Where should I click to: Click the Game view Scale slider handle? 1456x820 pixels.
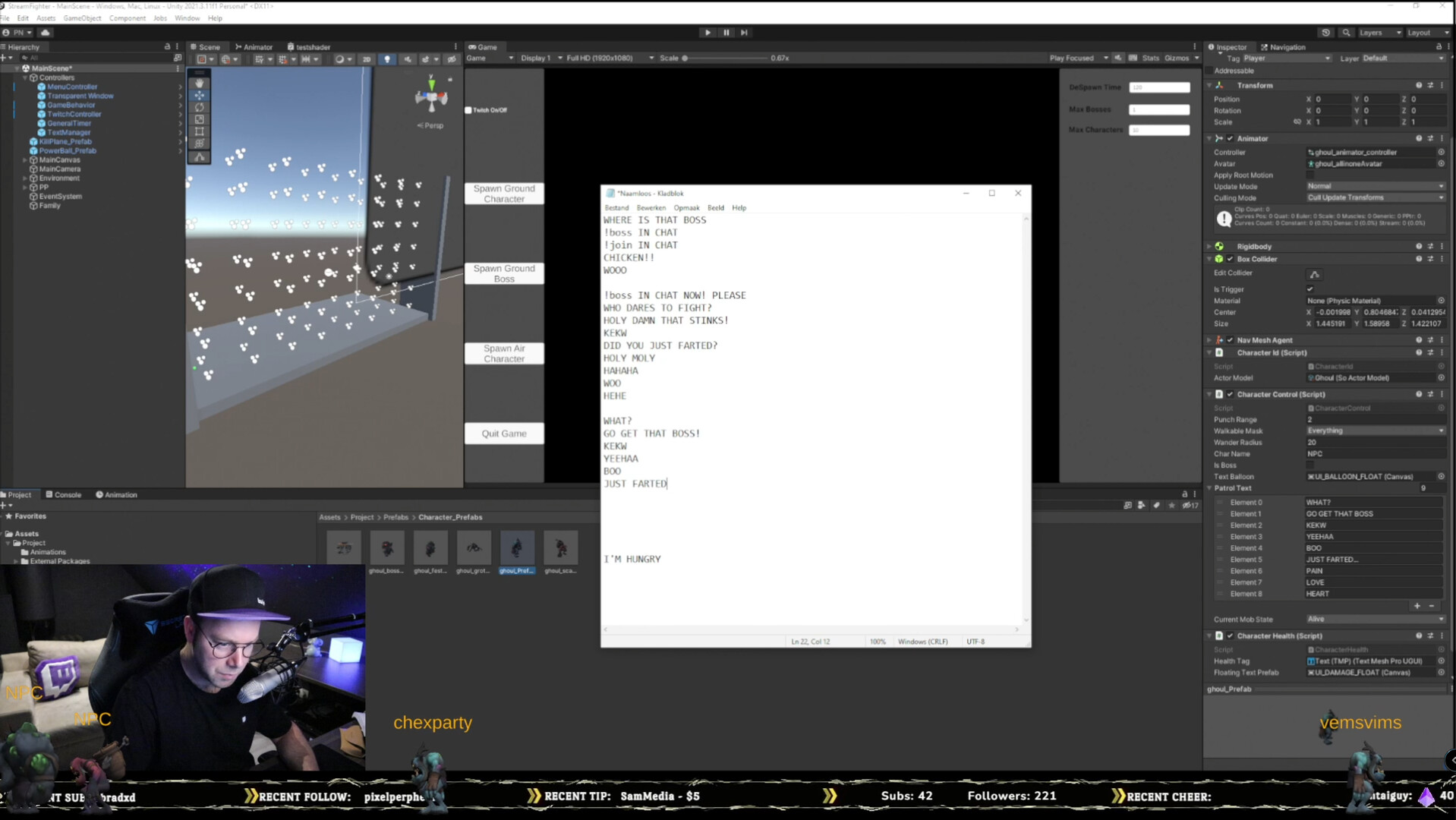(685, 58)
